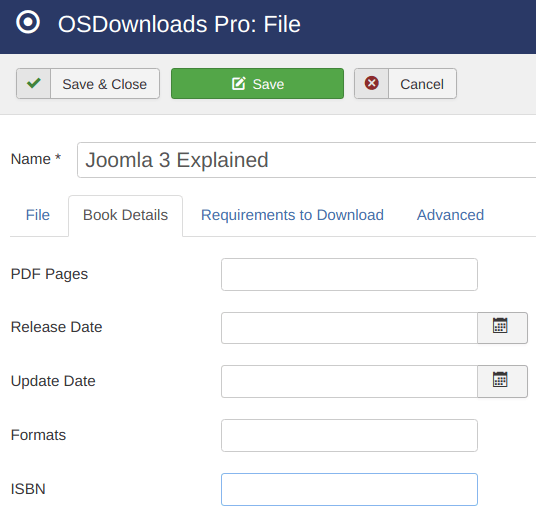Click the 'OSDownloads Pro: File' page title
536x512 pixels.
(179, 24)
